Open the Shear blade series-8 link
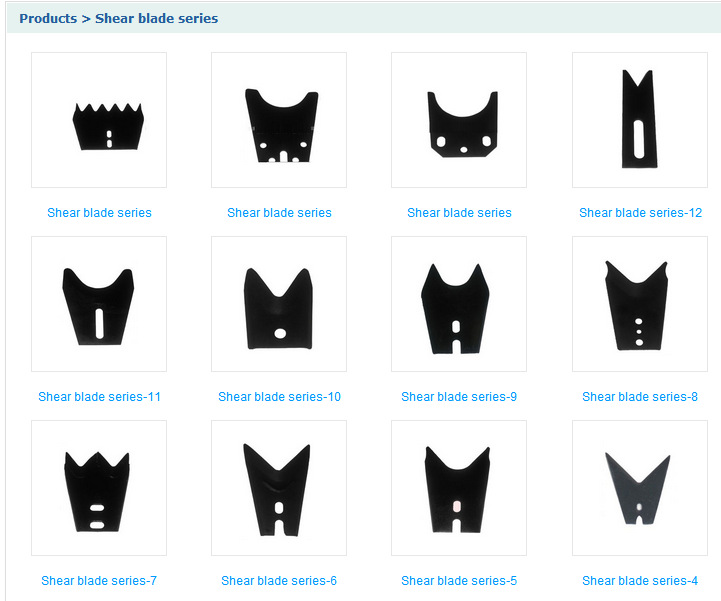 click(x=640, y=396)
